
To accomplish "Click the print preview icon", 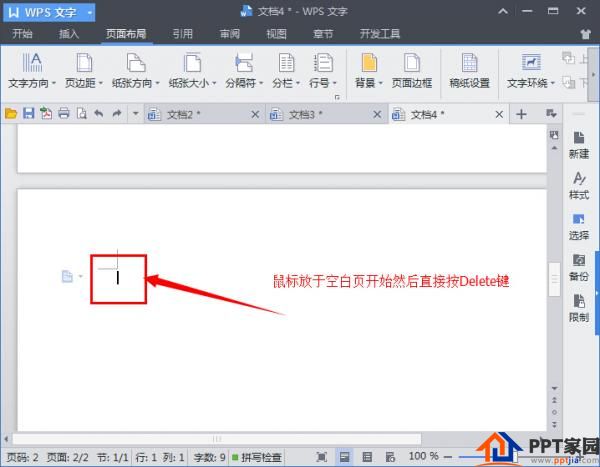I will (82, 114).
